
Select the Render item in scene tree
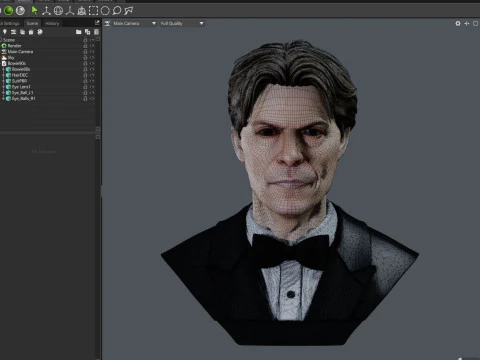(x=14, y=46)
